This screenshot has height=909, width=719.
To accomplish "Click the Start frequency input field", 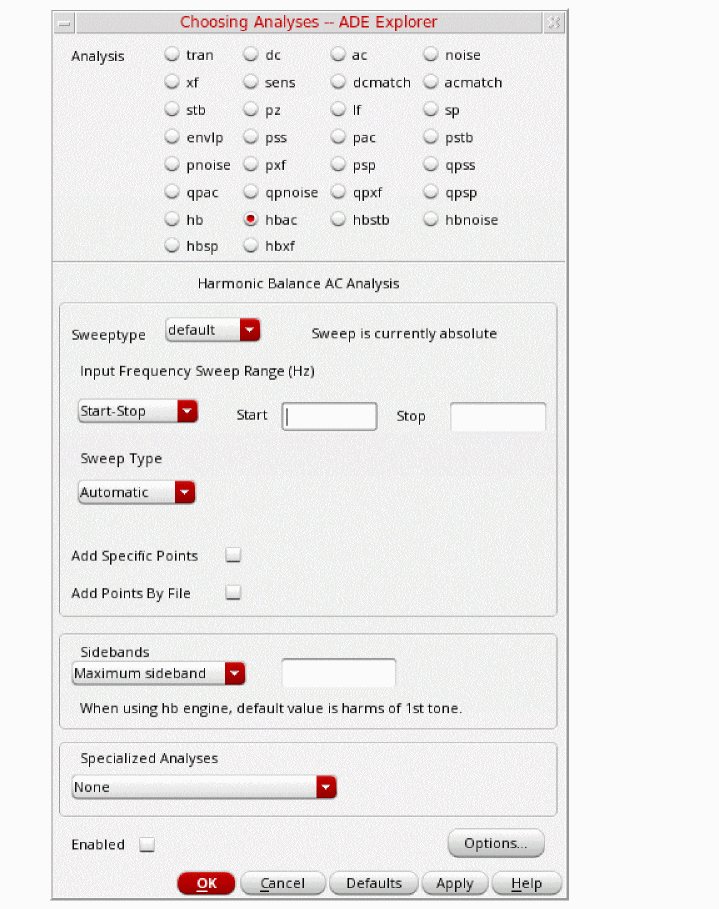I will click(329, 416).
